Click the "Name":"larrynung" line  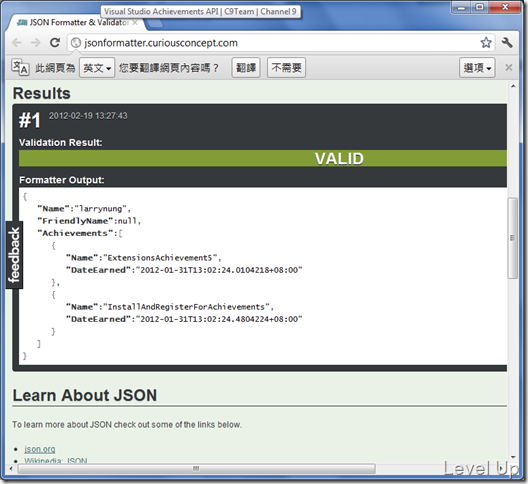(x=84, y=208)
